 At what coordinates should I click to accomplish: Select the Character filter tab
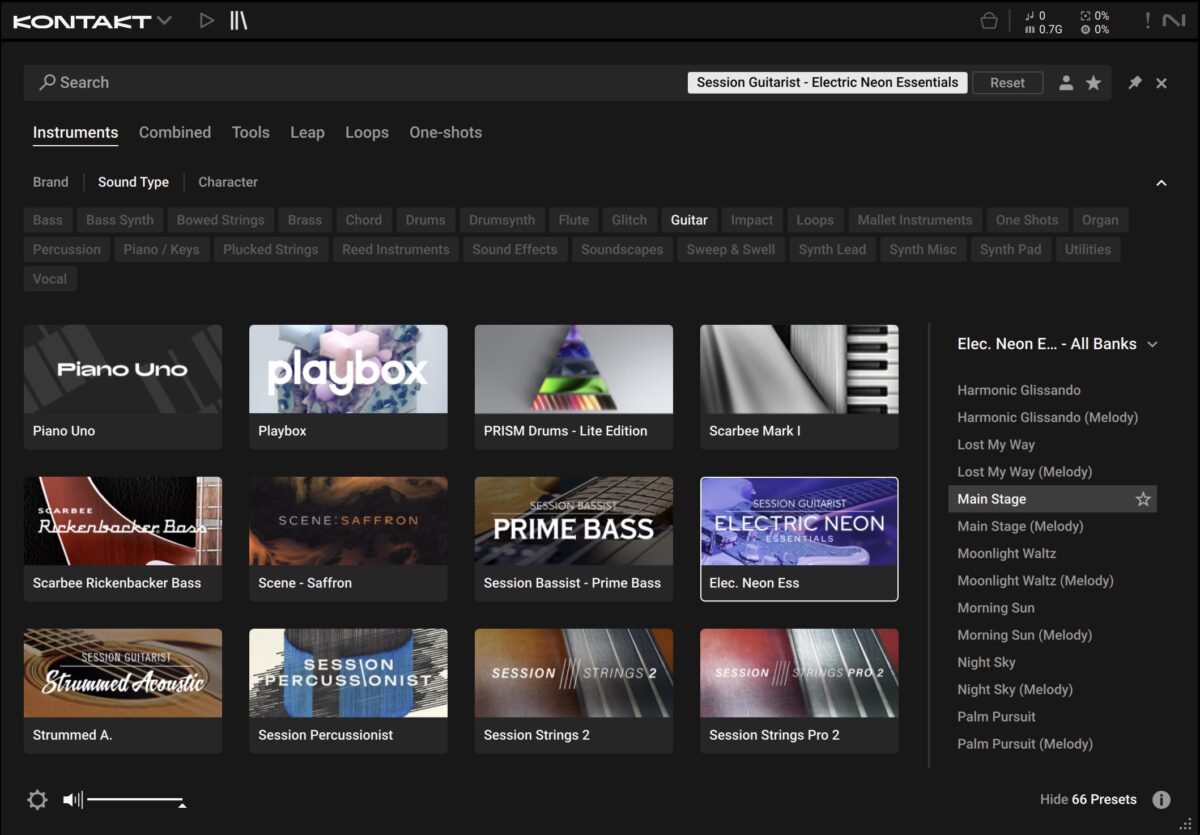coord(228,182)
